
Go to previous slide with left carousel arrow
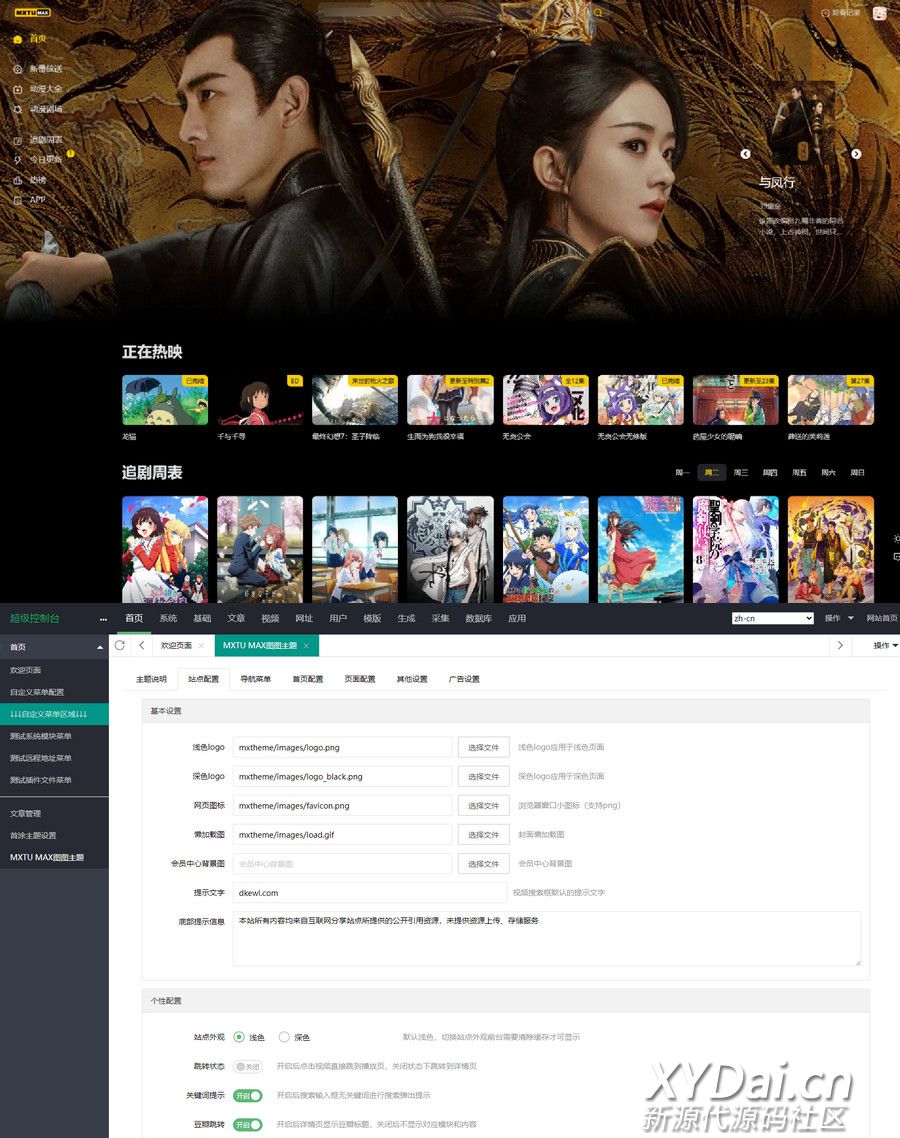745,154
